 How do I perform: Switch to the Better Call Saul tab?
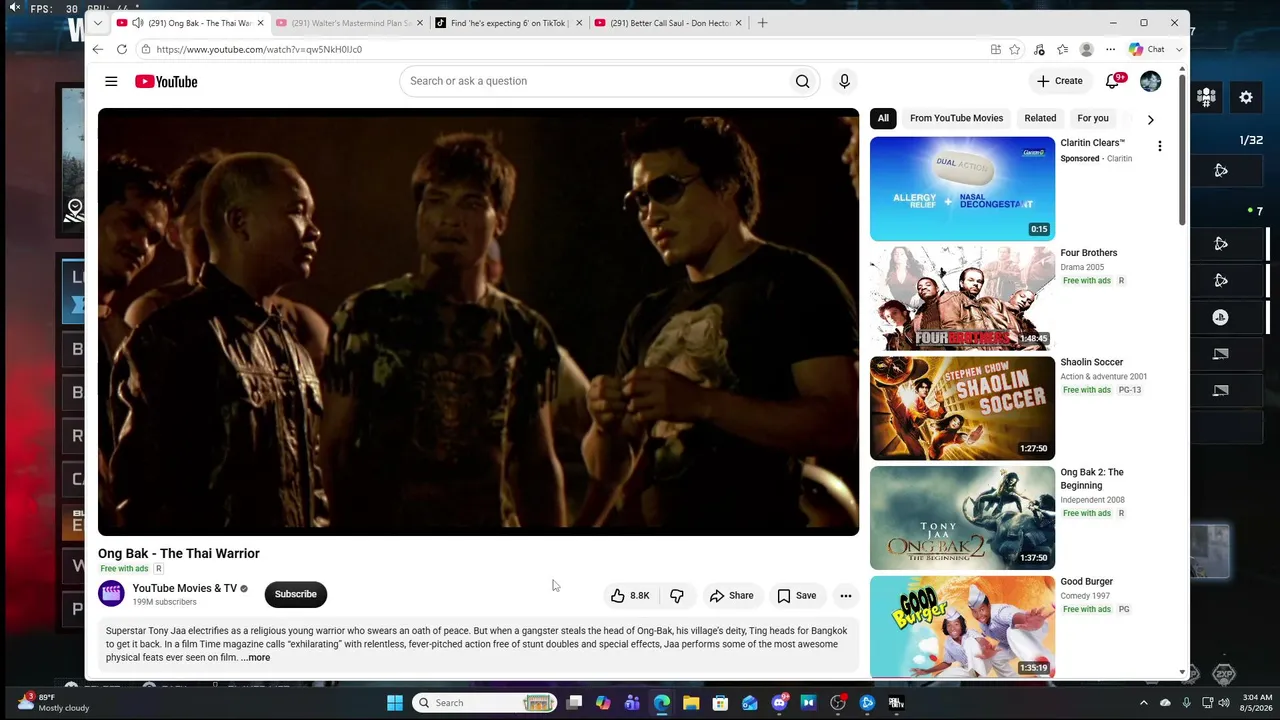click(668, 23)
